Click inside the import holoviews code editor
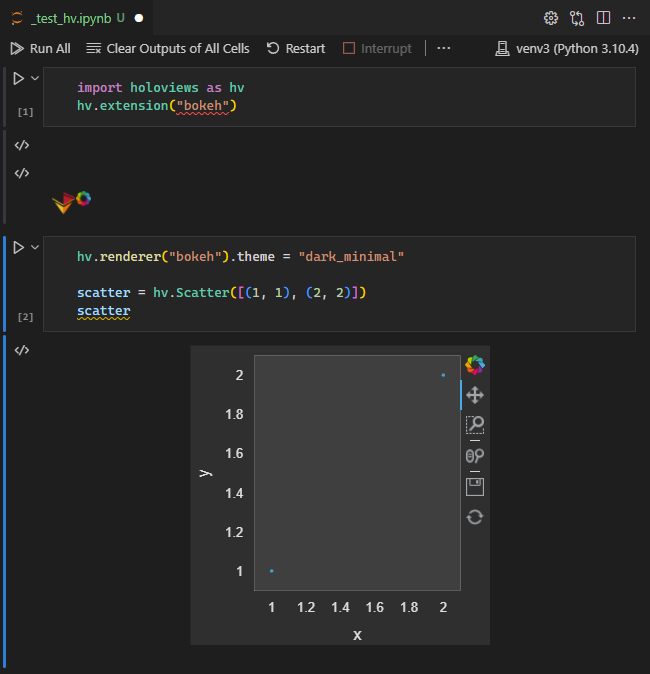This screenshot has height=674, width=650. [339, 97]
